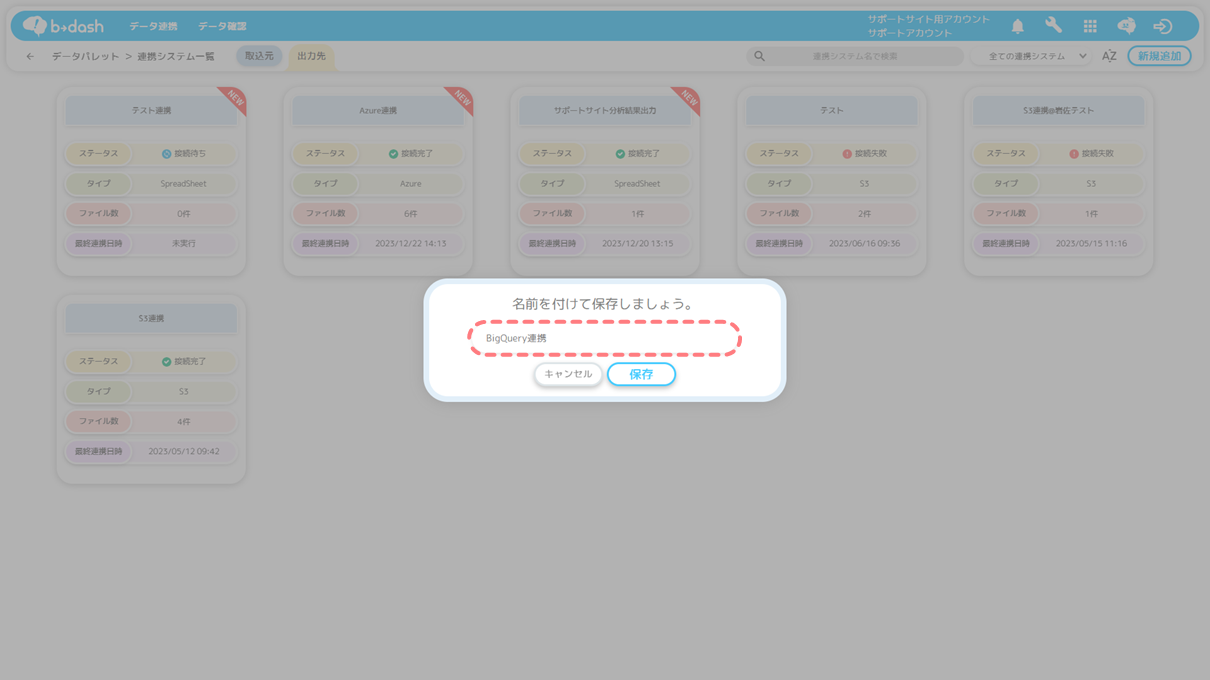Click the Azure type value

point(411,184)
